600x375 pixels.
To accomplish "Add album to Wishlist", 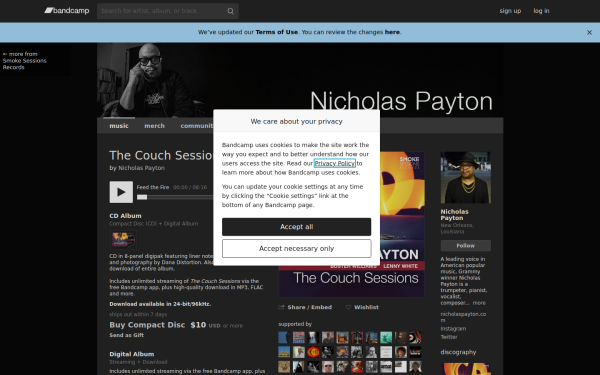I will (x=362, y=307).
